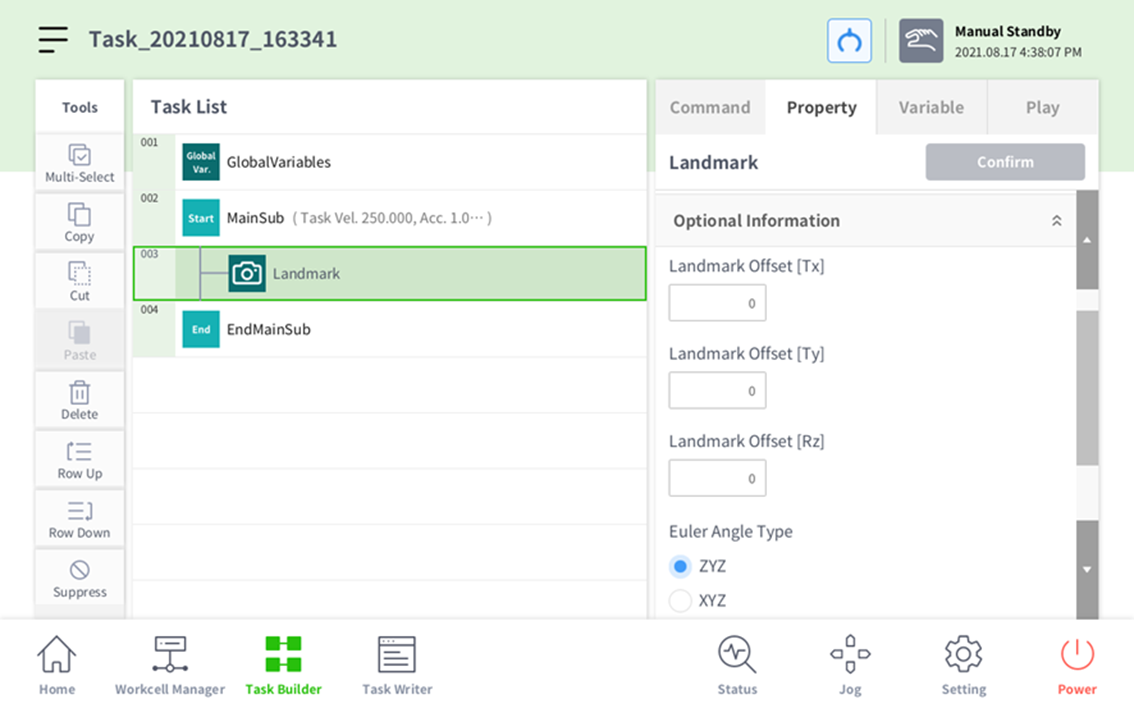Click the Delete trash icon
The width and height of the screenshot is (1134, 708).
click(x=80, y=393)
